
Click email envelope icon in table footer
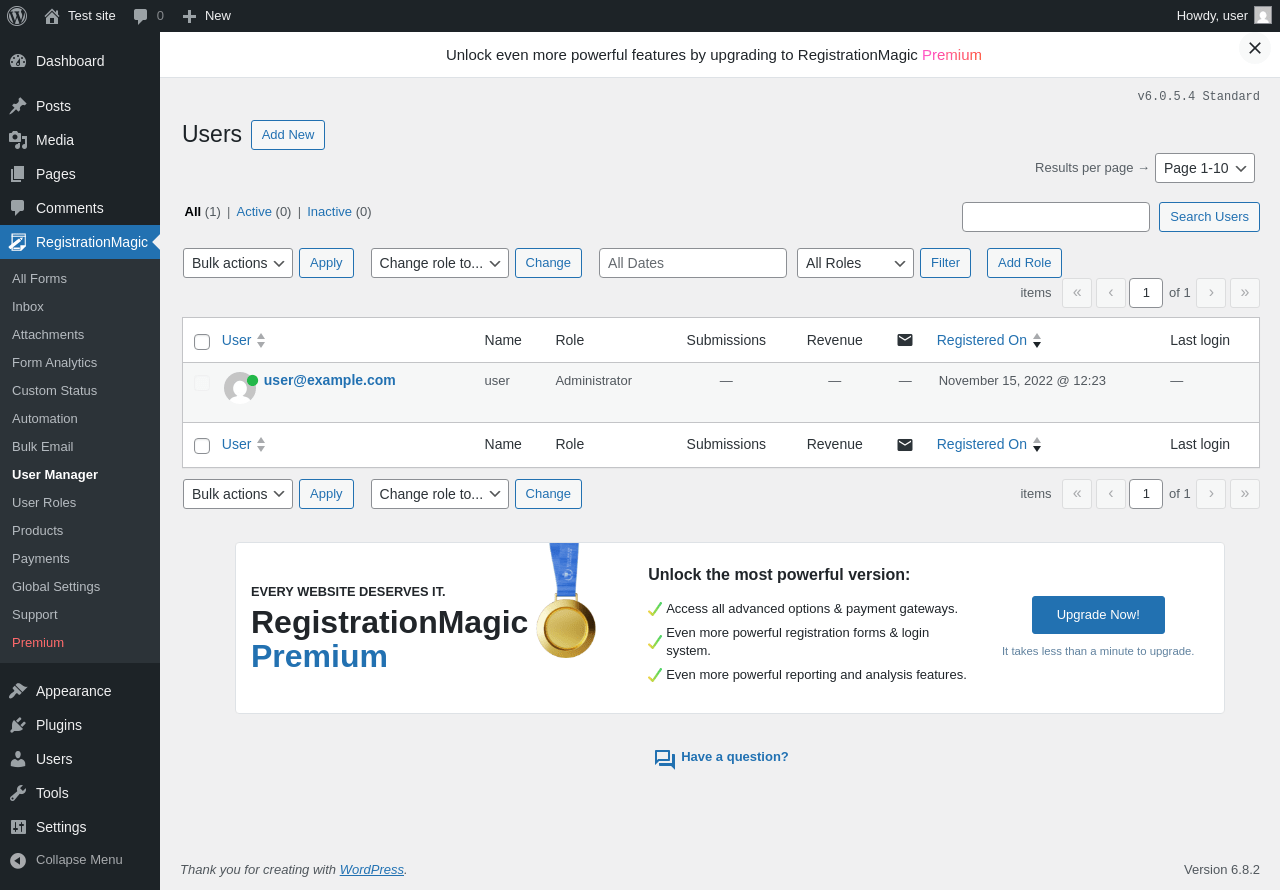pyautogui.click(x=905, y=445)
